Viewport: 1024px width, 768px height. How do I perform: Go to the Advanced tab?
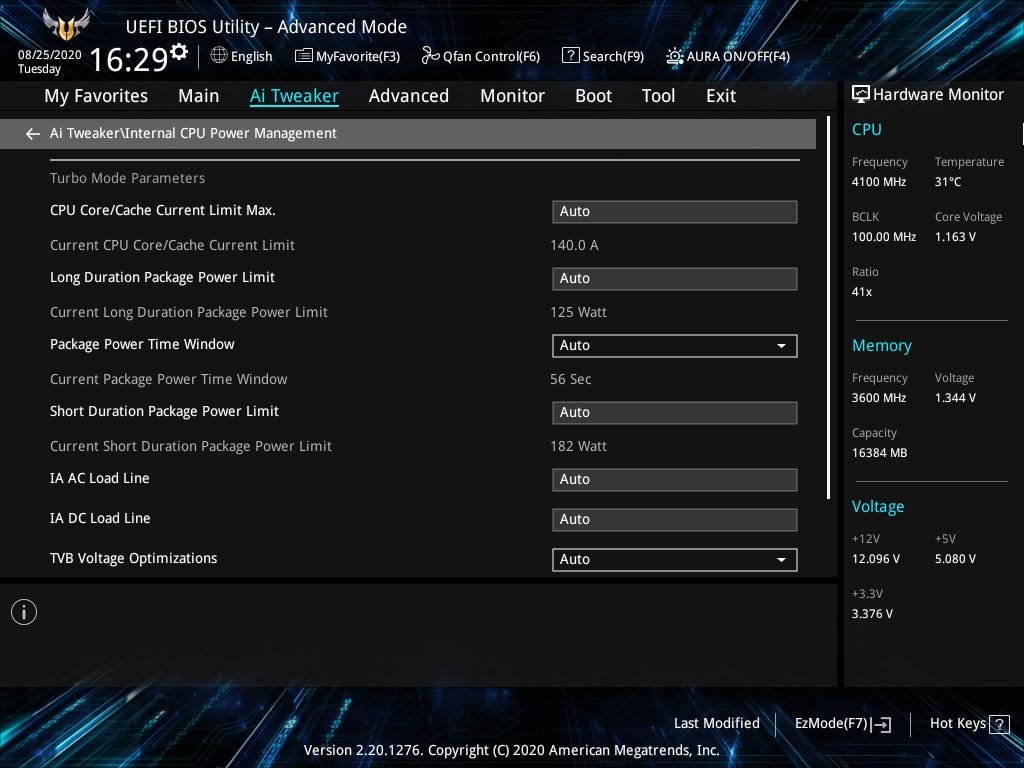(x=409, y=96)
